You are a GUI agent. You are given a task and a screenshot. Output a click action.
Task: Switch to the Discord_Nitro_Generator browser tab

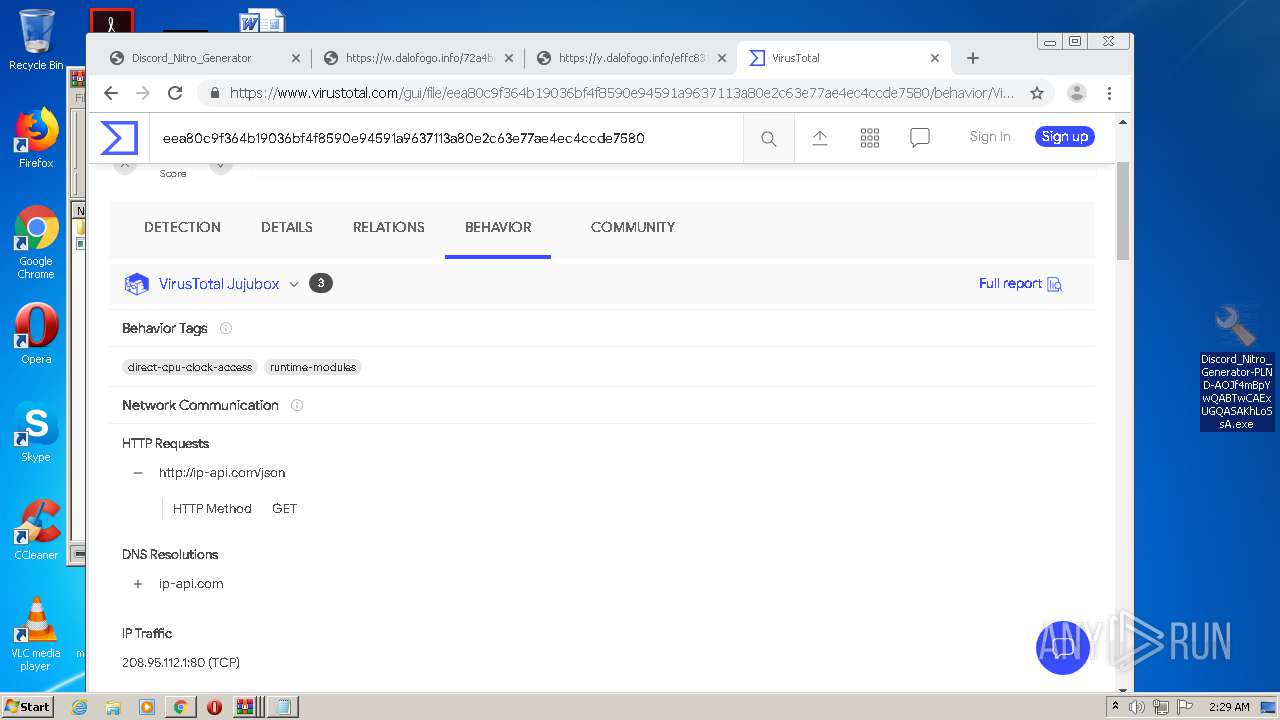click(203, 58)
